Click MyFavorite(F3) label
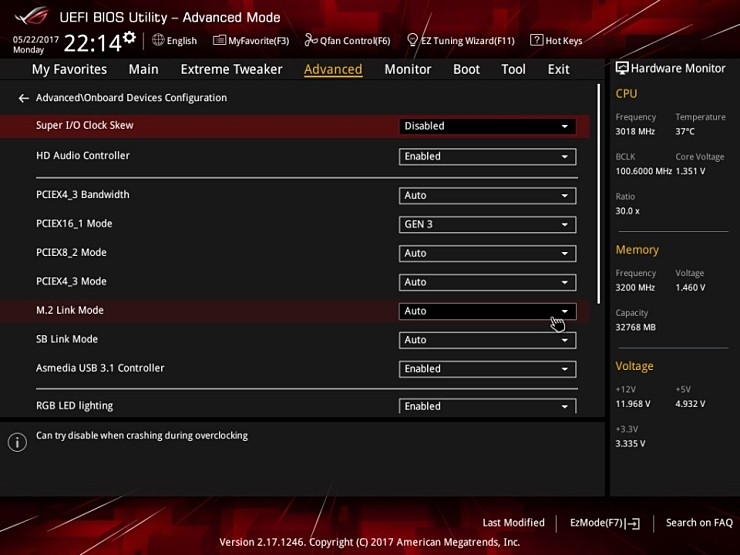740x555 pixels. click(x=259, y=41)
